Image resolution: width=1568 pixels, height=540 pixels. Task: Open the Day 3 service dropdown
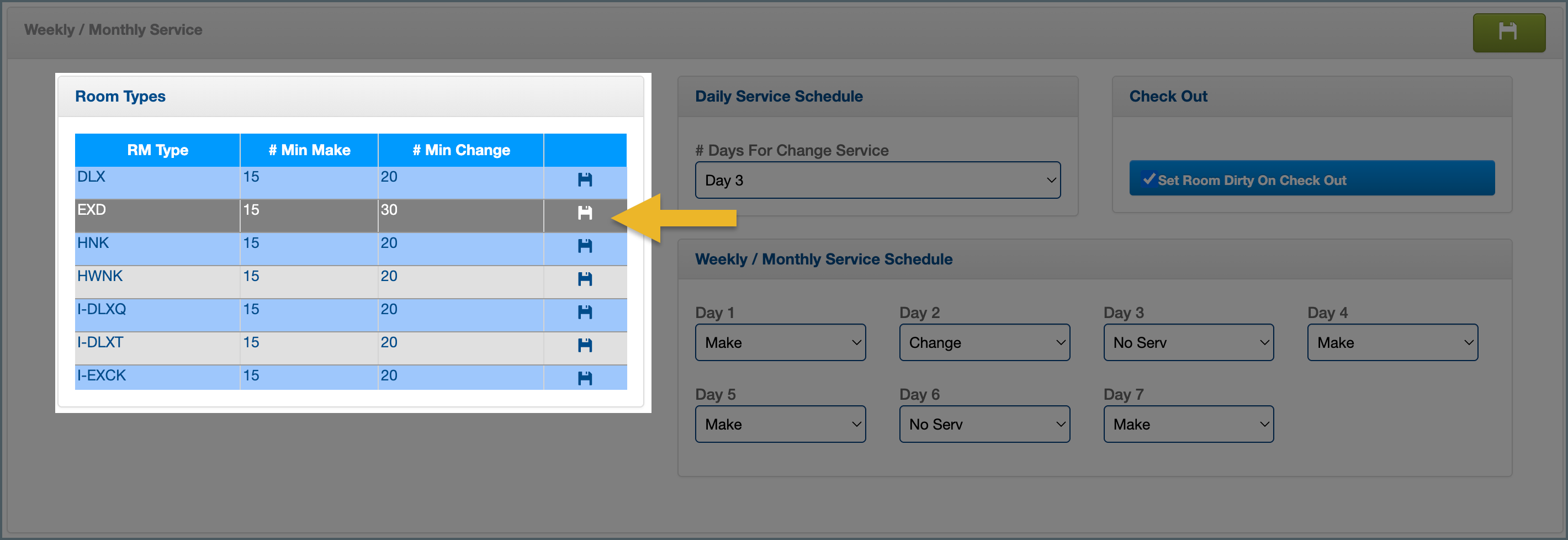[1188, 343]
